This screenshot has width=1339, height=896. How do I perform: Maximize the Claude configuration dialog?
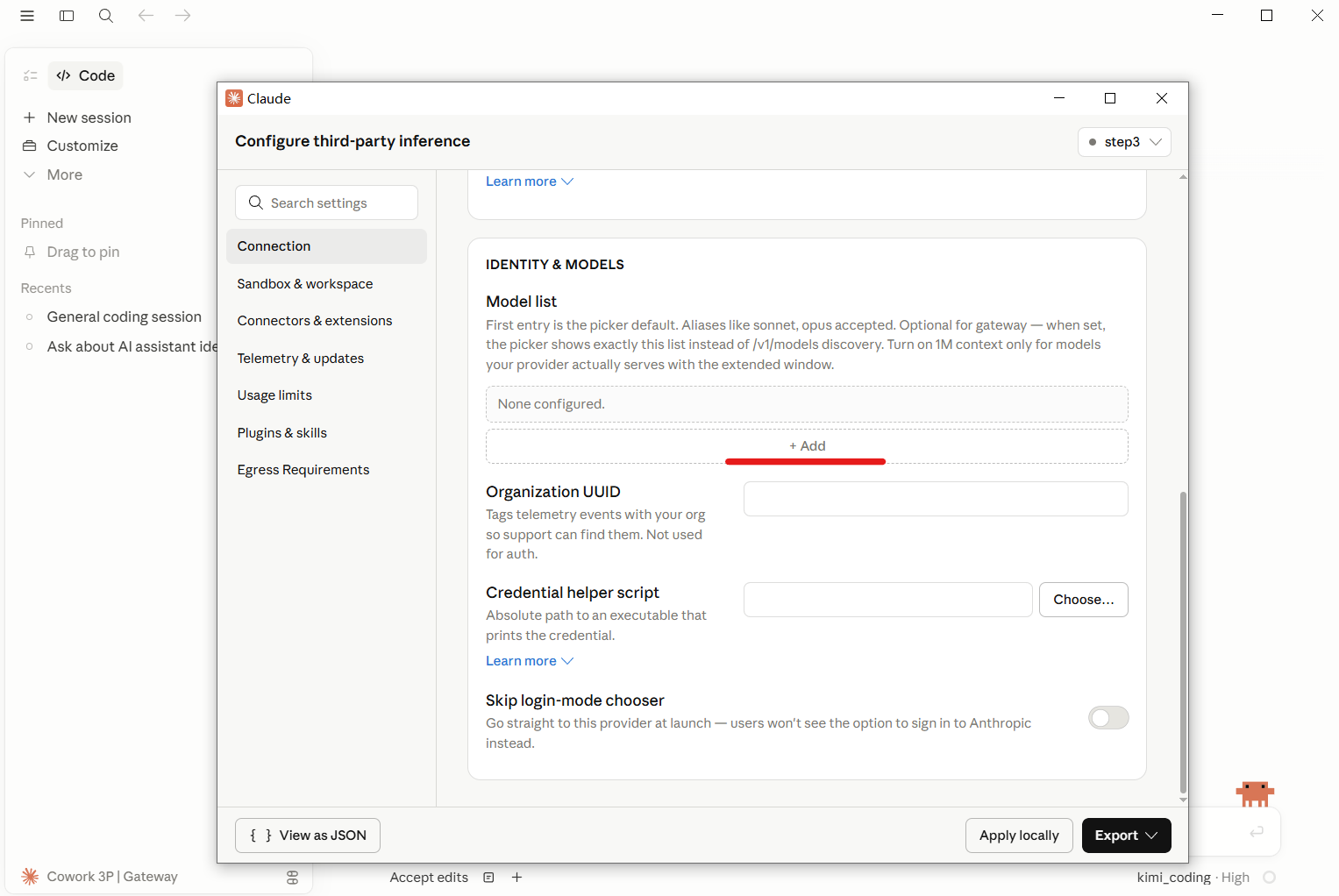[x=1110, y=98]
